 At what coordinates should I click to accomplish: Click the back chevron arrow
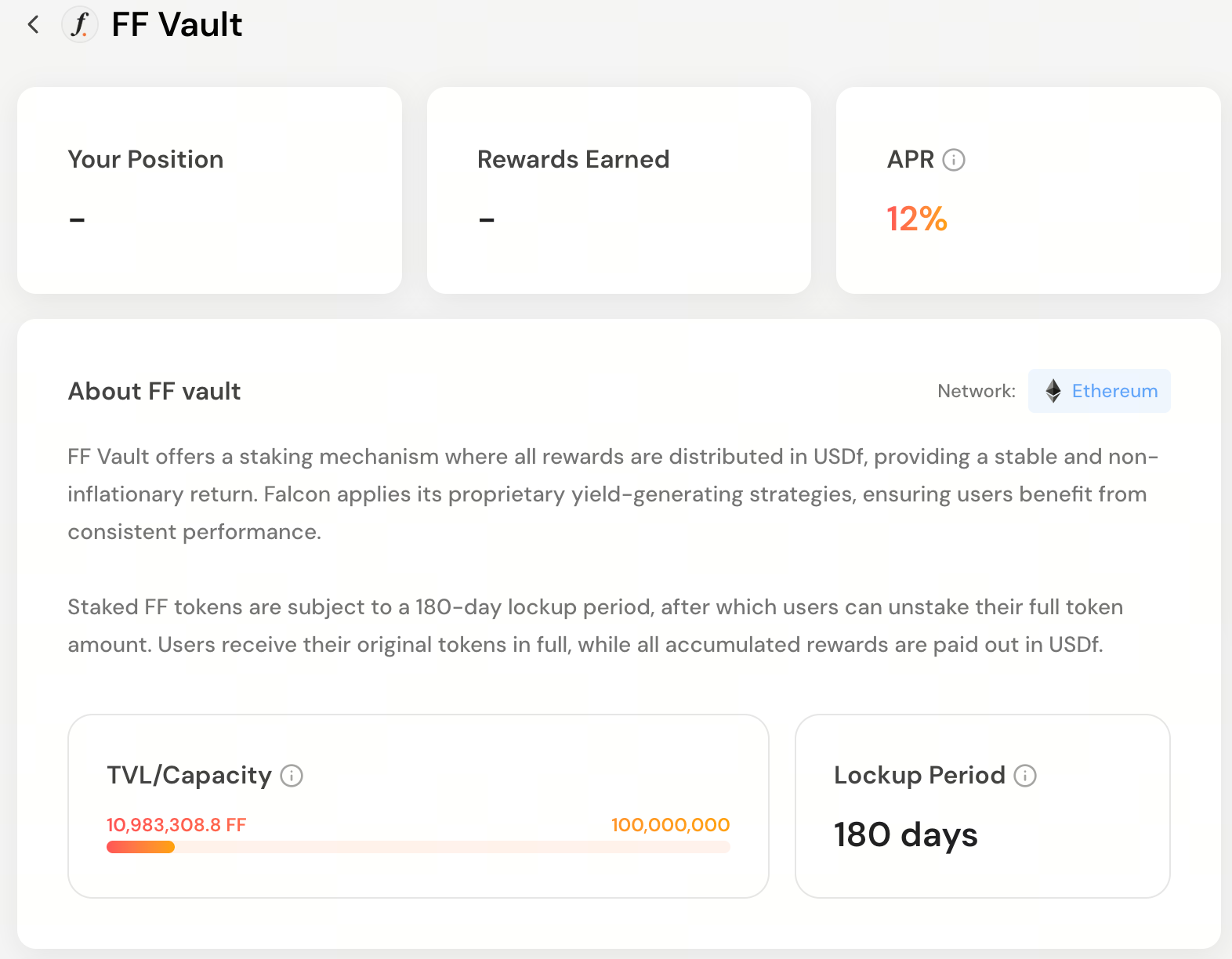(x=33, y=24)
